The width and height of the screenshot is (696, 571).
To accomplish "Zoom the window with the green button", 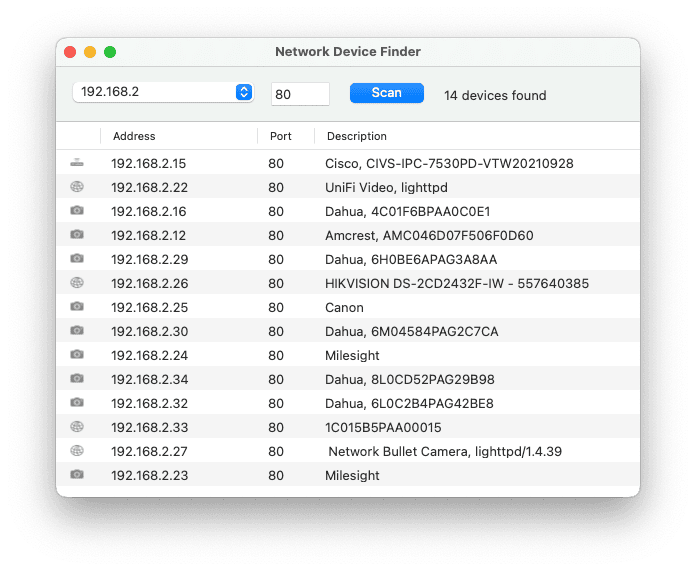I will point(110,52).
